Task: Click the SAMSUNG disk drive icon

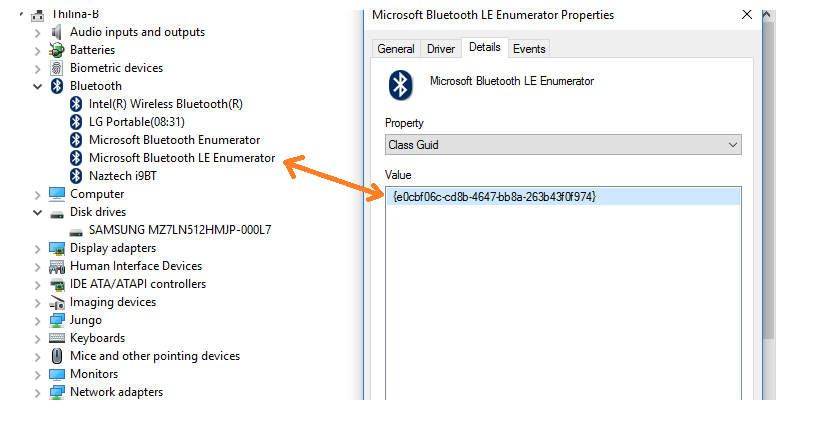Action: tap(76, 230)
